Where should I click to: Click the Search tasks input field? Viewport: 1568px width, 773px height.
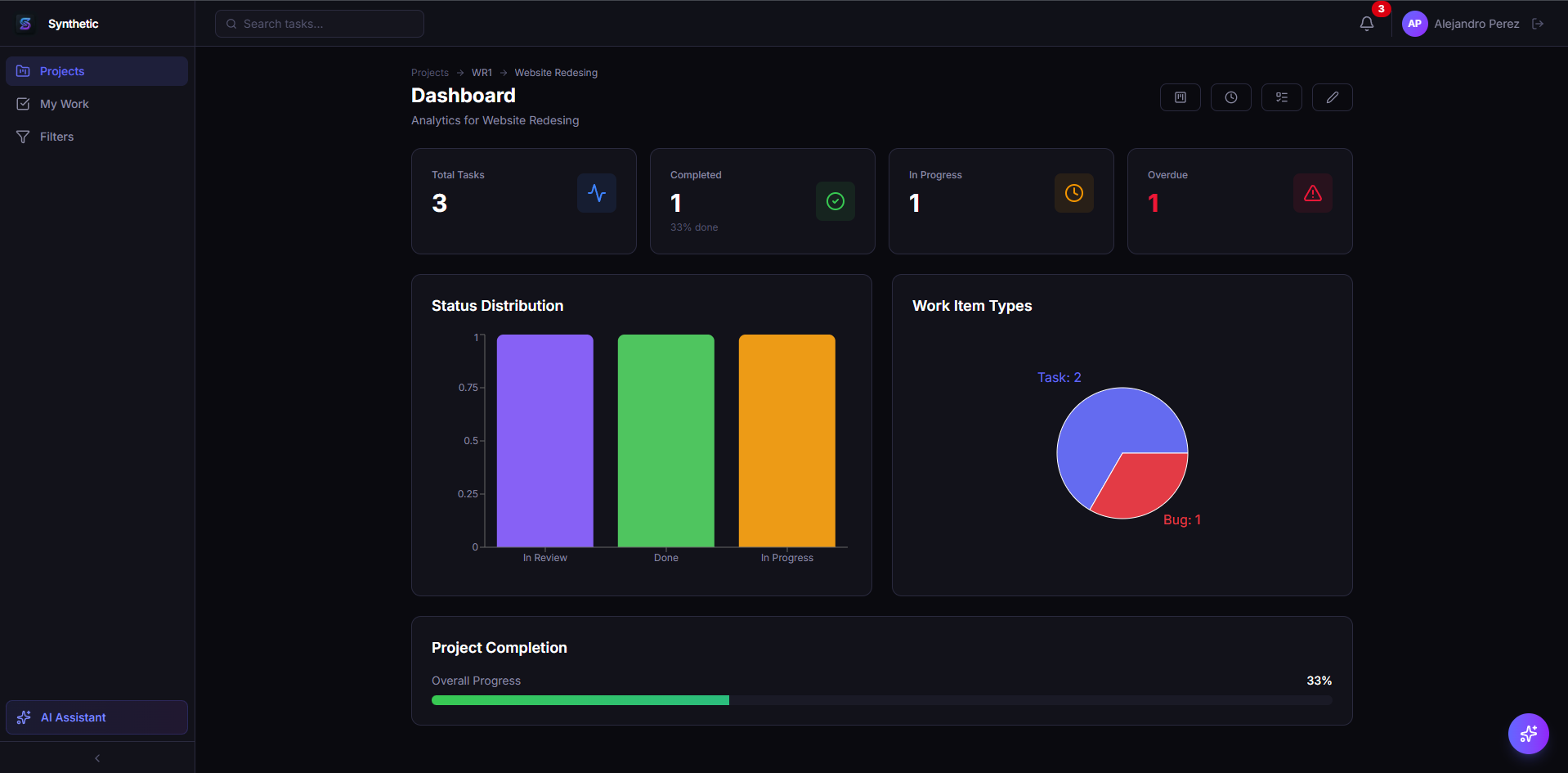319,24
